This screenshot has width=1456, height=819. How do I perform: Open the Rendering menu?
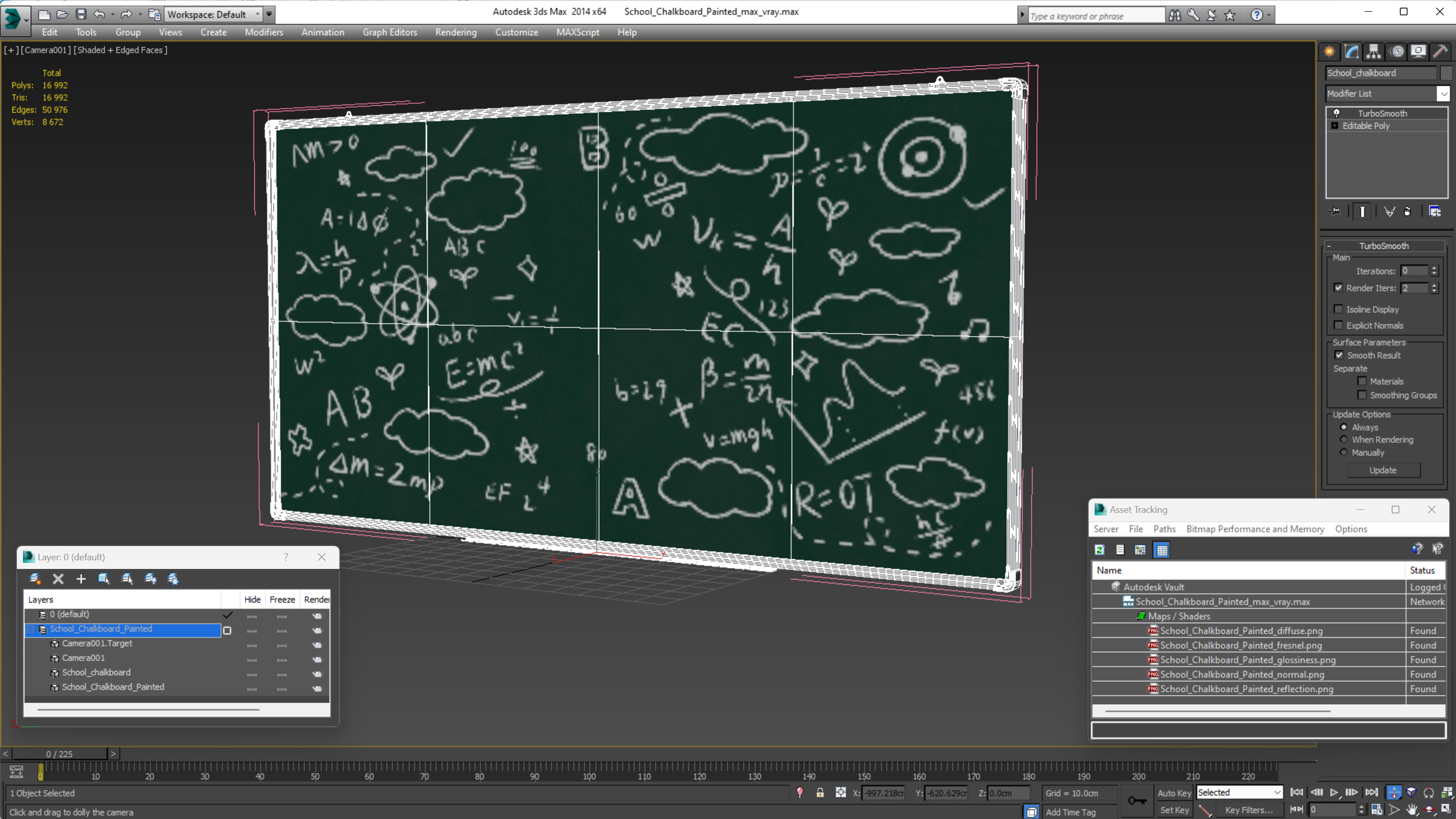(x=456, y=32)
